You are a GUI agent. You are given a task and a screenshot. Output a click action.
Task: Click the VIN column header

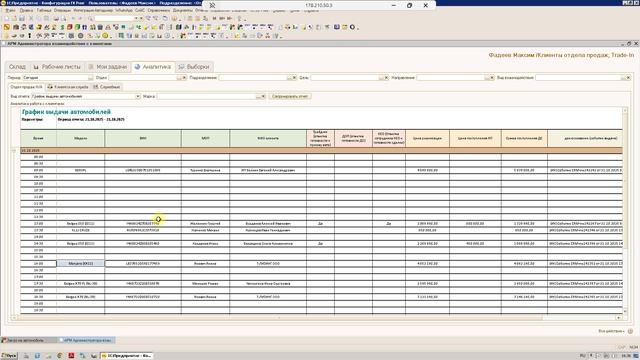click(143, 138)
